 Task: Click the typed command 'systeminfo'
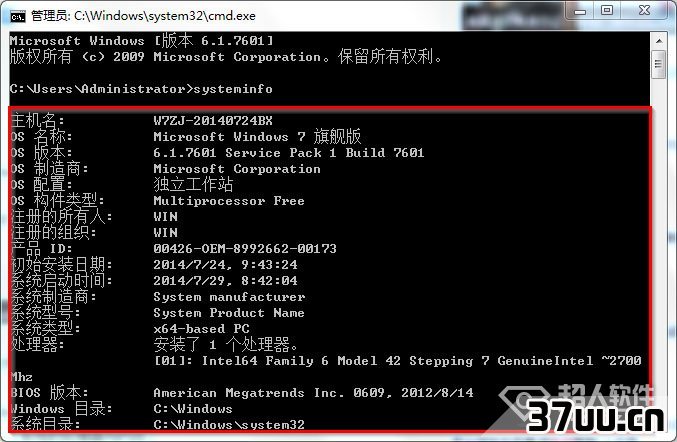[233, 89]
